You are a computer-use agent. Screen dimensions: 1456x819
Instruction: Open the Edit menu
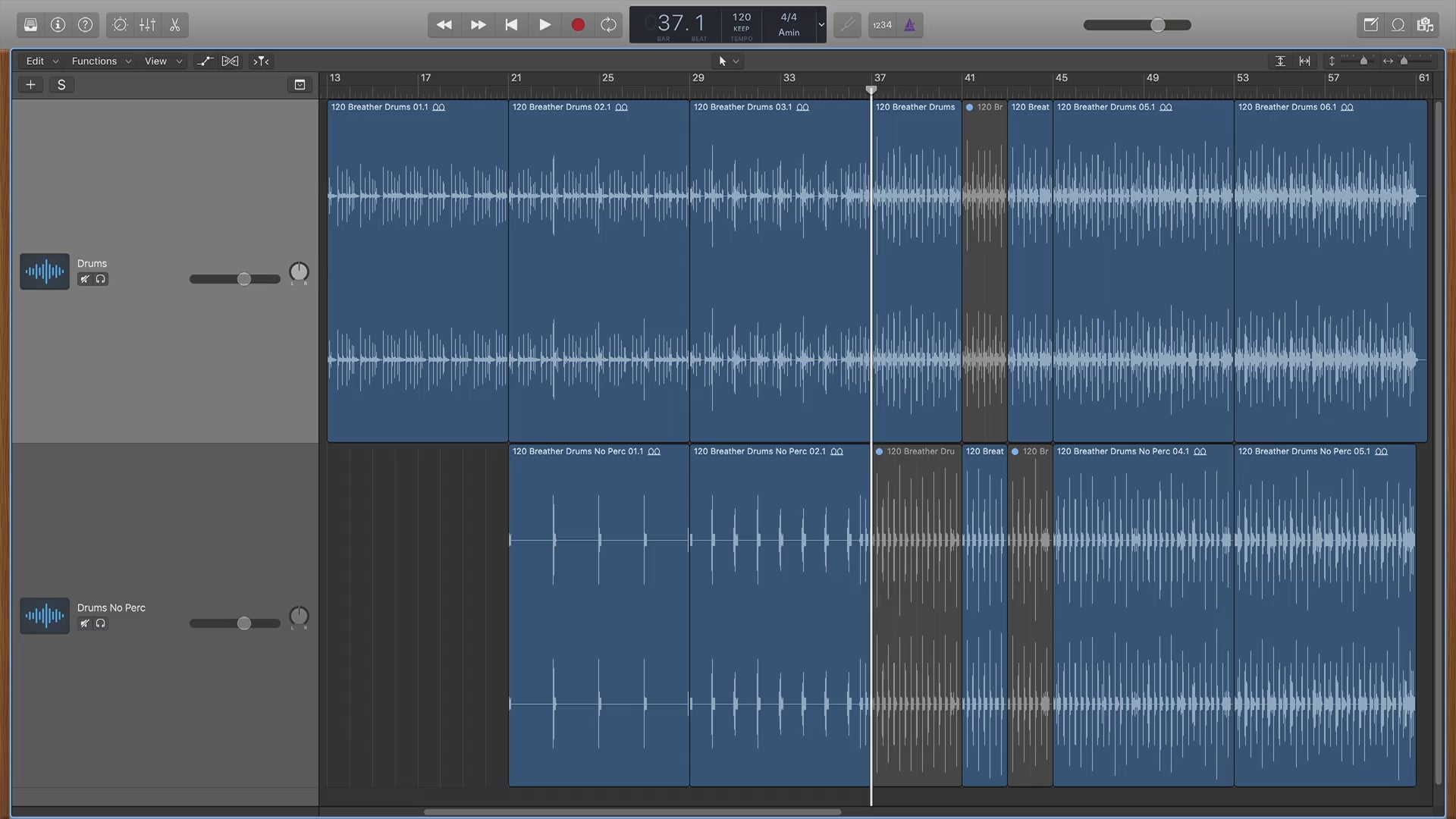42,61
